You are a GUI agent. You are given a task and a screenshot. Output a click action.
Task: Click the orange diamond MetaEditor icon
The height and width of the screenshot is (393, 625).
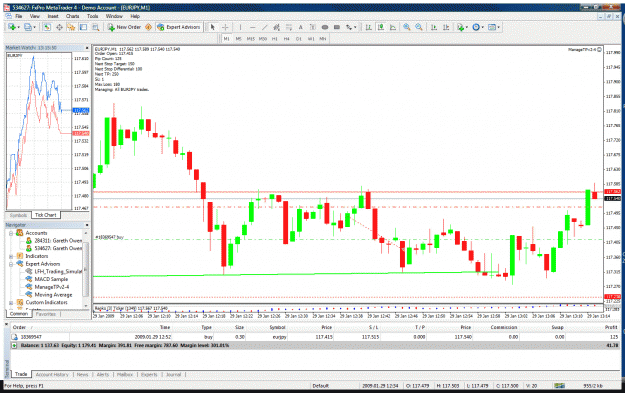[x=148, y=27]
